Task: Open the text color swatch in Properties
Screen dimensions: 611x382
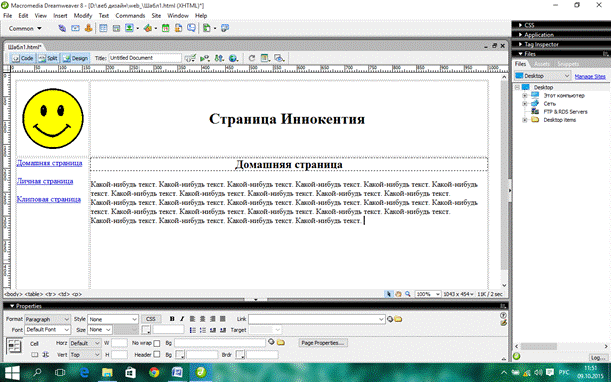Action: pyautogui.click(x=146, y=330)
